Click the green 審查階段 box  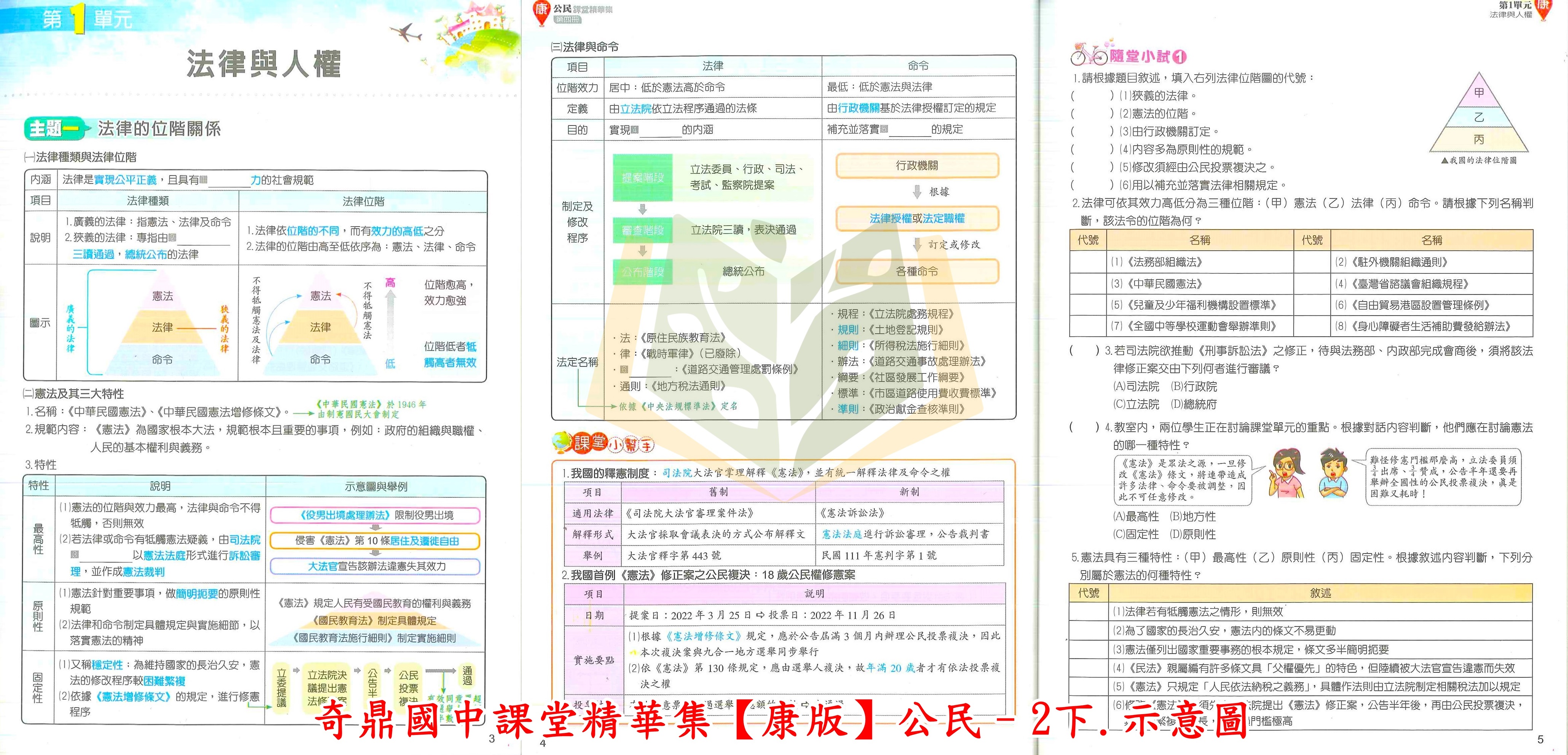pos(643,230)
